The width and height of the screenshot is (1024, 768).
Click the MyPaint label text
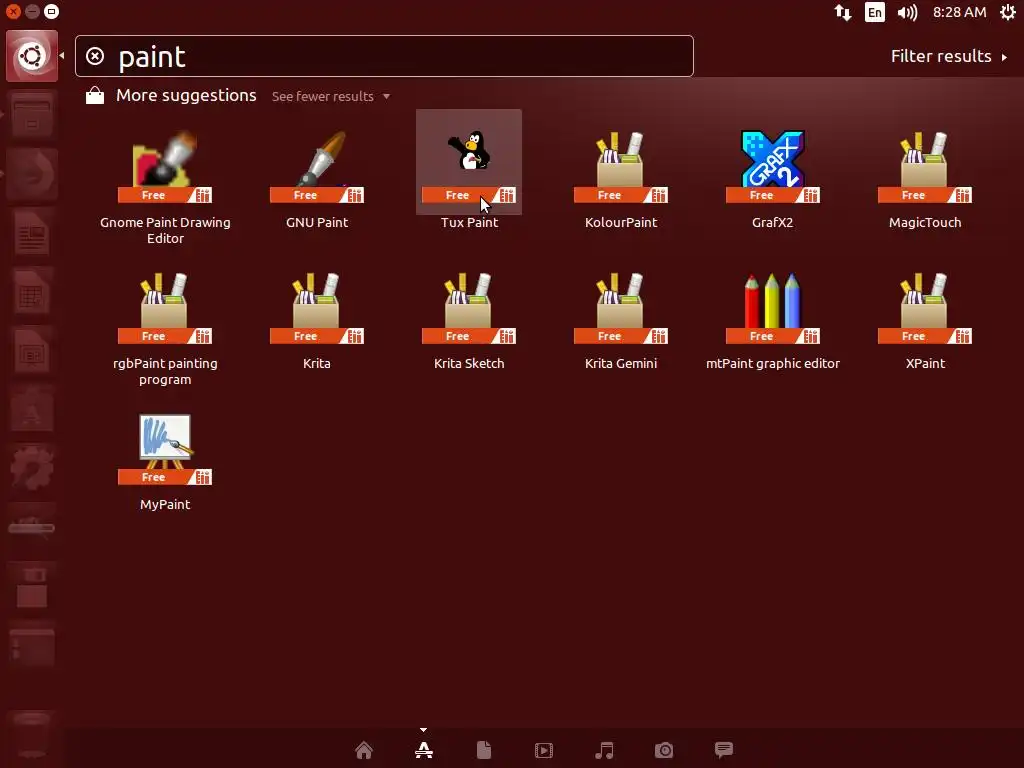(x=165, y=505)
